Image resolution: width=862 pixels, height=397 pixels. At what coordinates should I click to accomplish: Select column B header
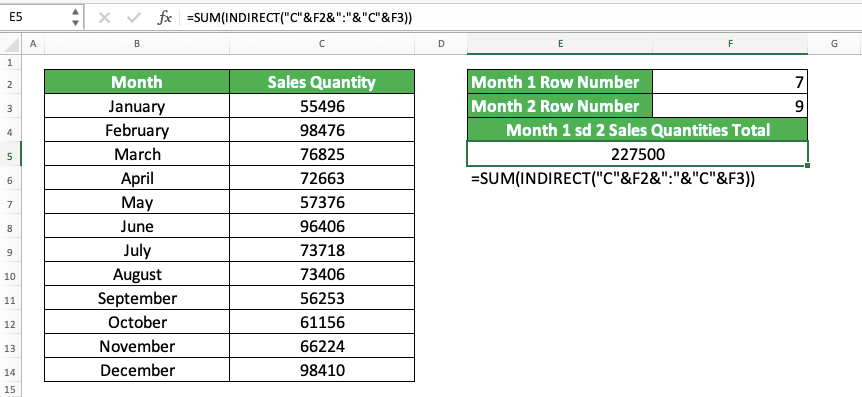click(x=137, y=43)
